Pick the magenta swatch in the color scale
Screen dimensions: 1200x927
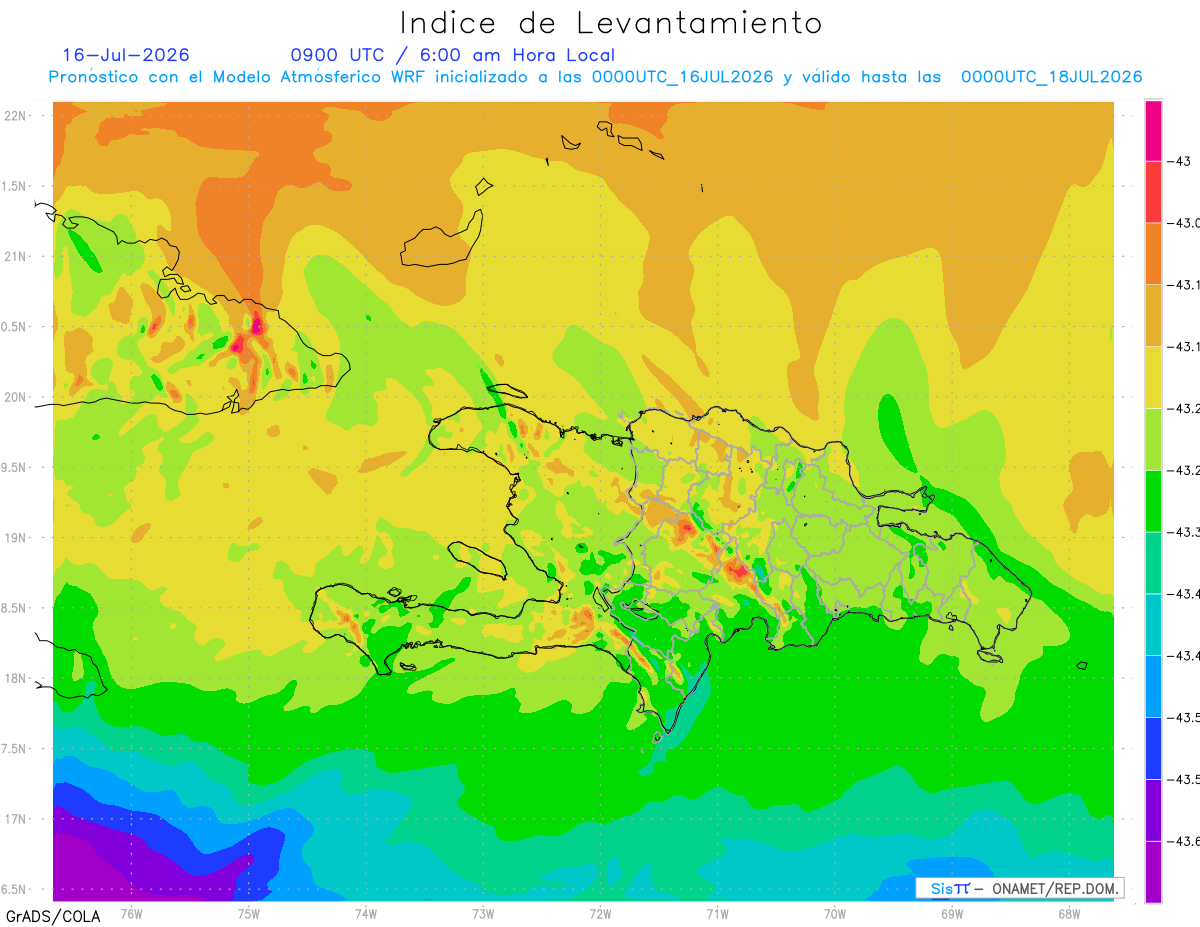point(1153,130)
